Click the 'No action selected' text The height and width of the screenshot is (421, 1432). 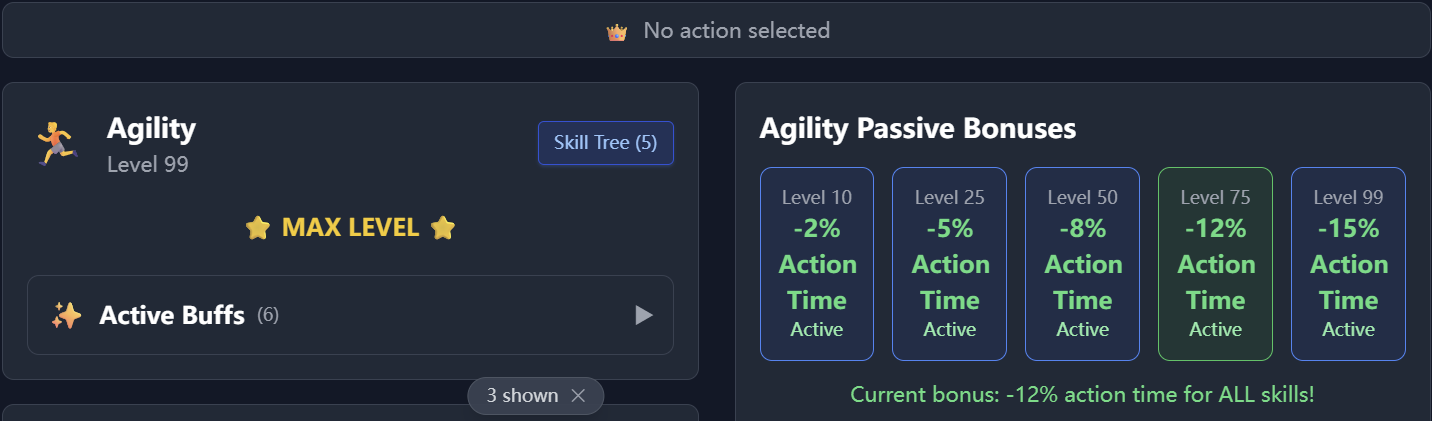pos(736,31)
